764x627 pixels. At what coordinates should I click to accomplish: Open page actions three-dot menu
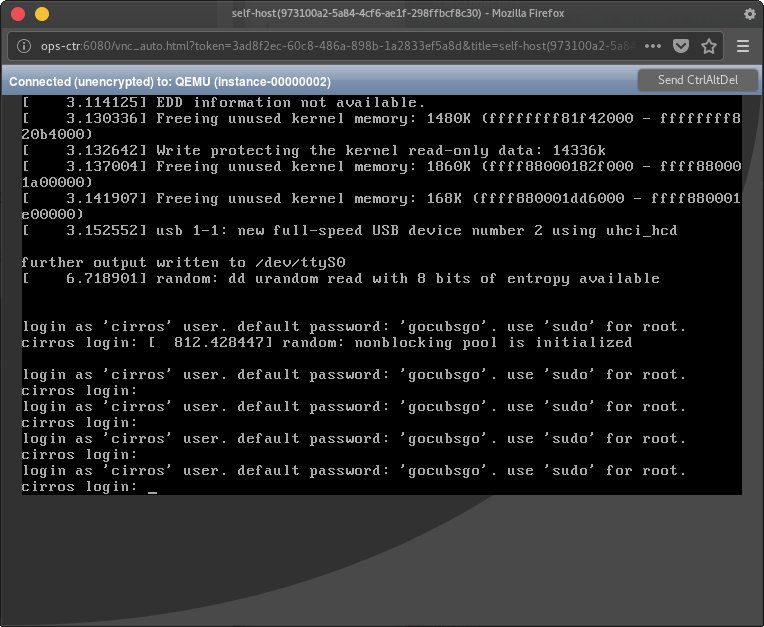coord(653,46)
